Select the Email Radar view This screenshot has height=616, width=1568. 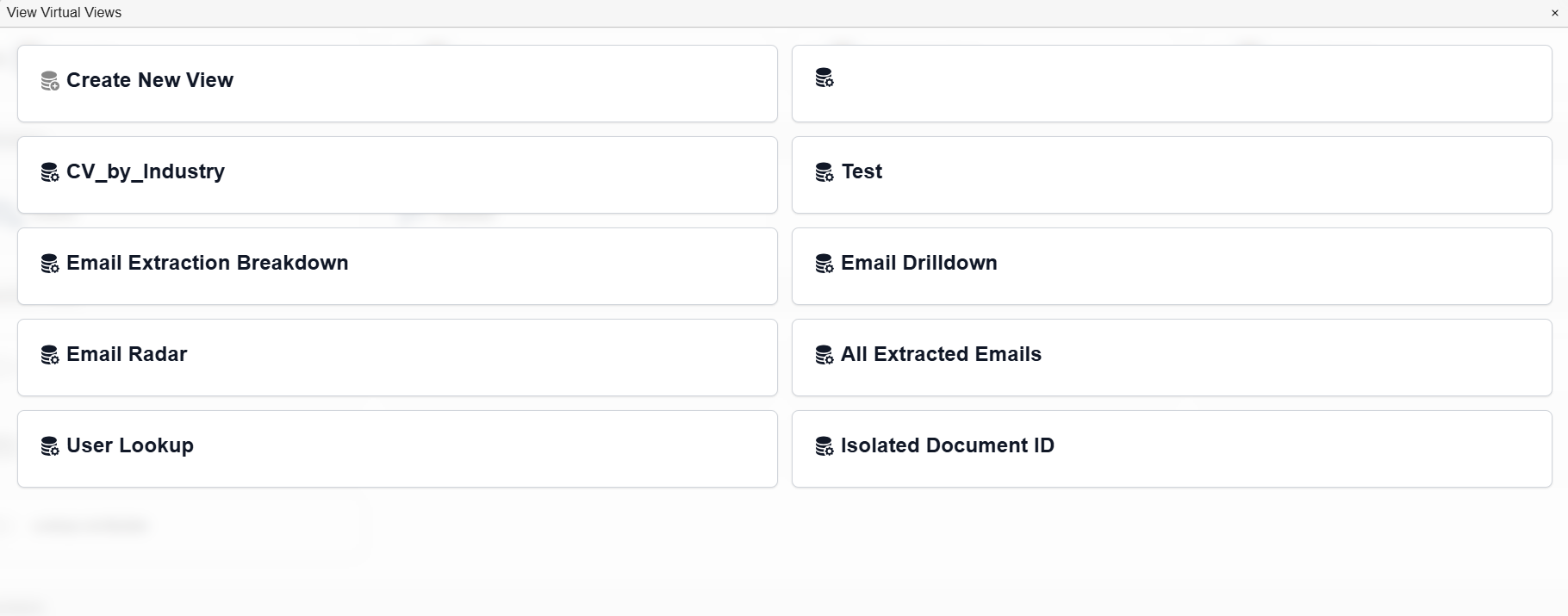[397, 358]
